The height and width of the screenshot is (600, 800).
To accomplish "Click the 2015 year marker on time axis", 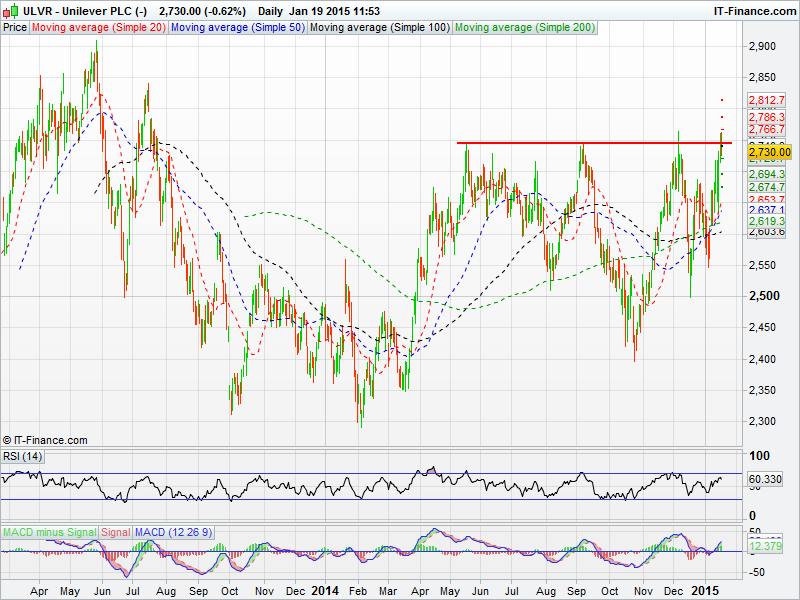I will point(706,591).
